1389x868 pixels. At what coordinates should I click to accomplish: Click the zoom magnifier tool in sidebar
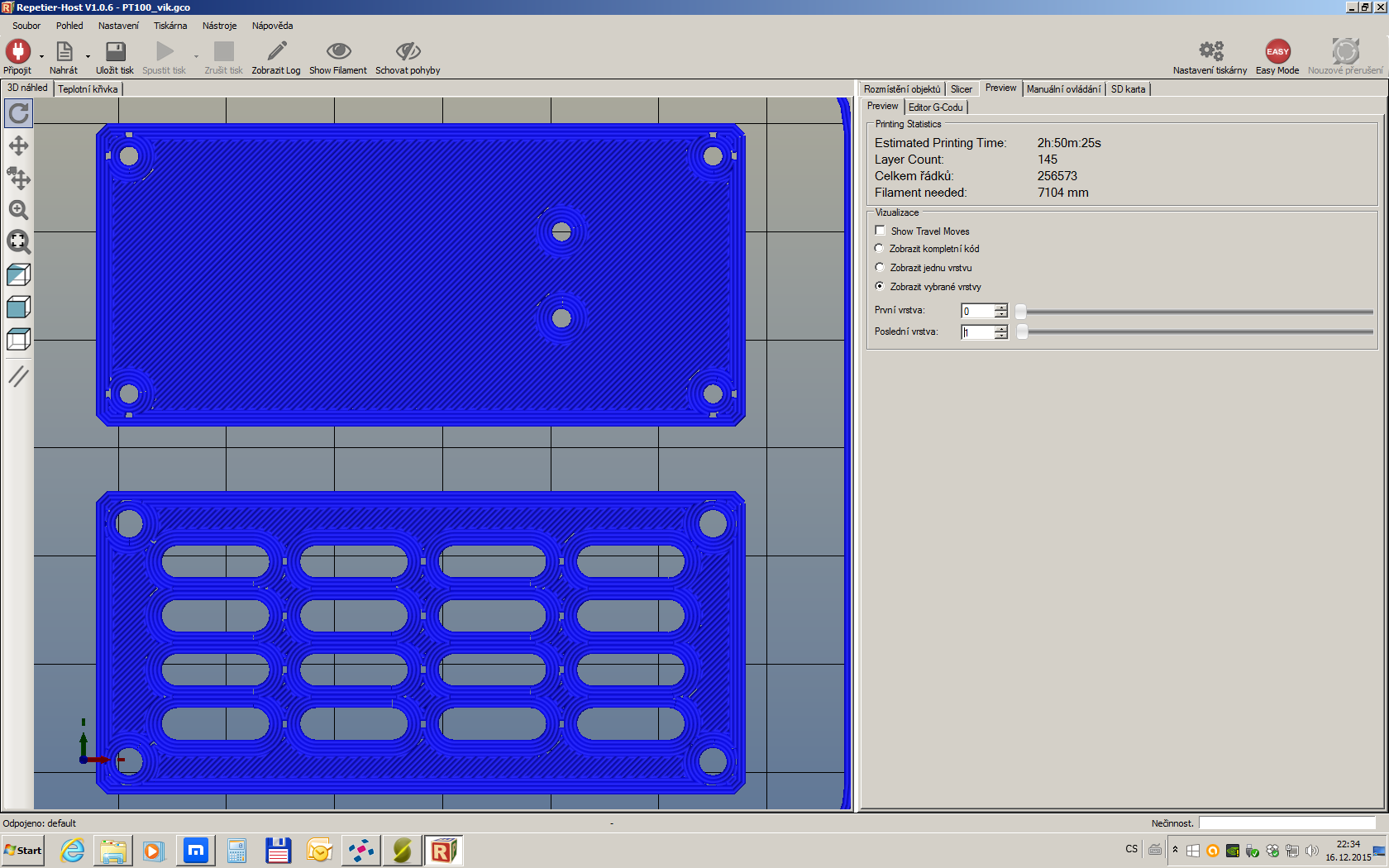(18, 210)
